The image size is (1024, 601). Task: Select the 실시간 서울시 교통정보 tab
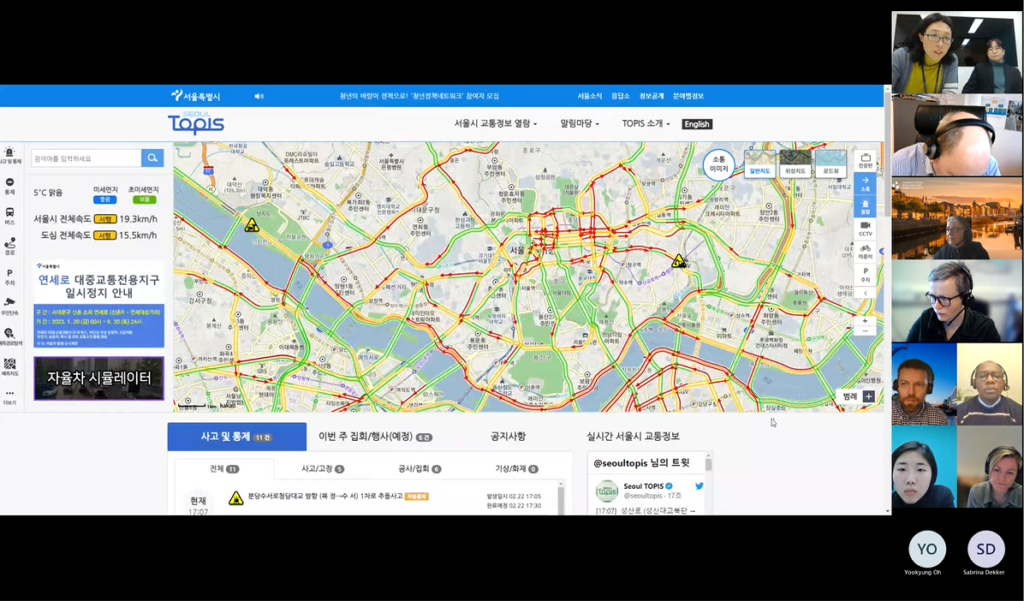click(x=633, y=436)
